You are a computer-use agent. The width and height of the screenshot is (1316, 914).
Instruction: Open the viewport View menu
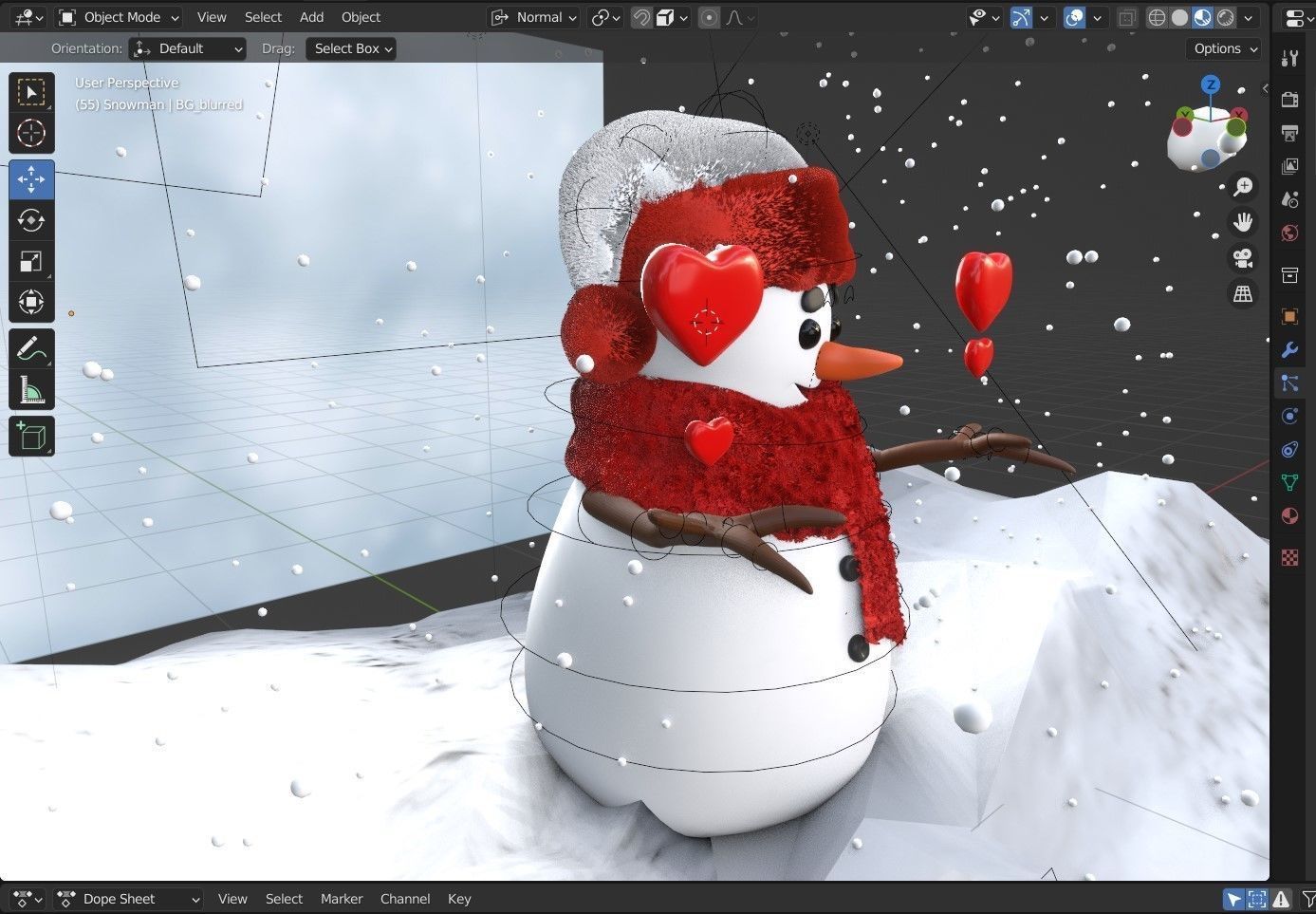tap(212, 17)
